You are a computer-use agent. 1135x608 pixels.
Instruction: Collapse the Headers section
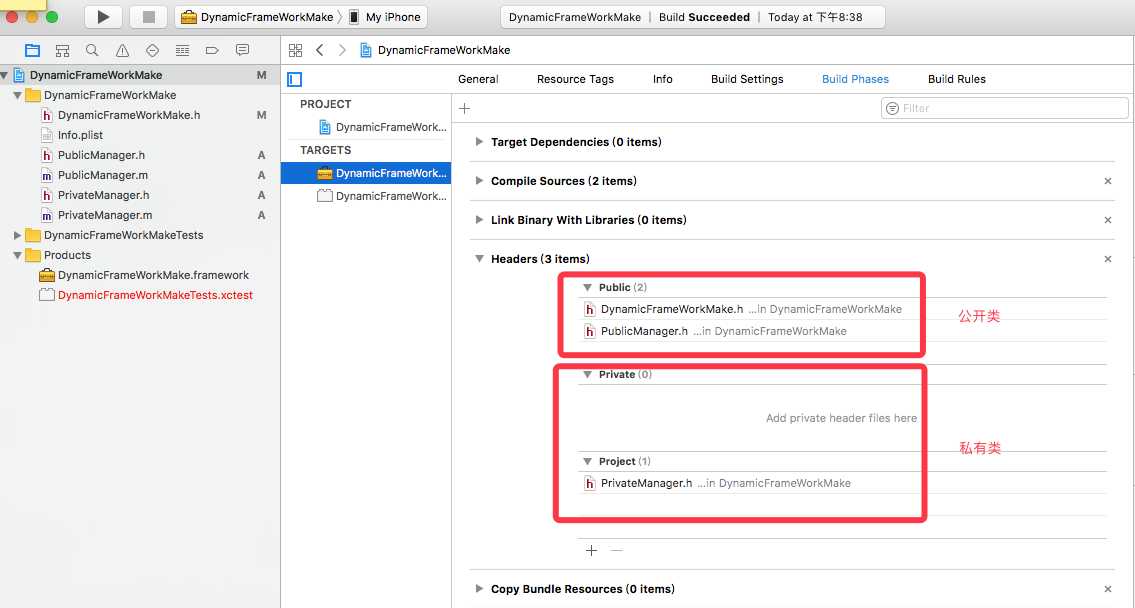479,258
